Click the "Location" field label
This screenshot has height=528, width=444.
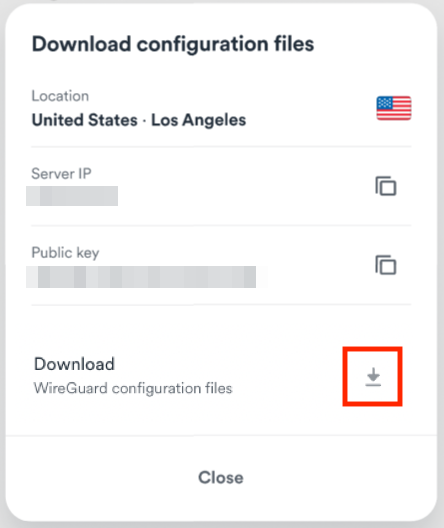(x=60, y=96)
